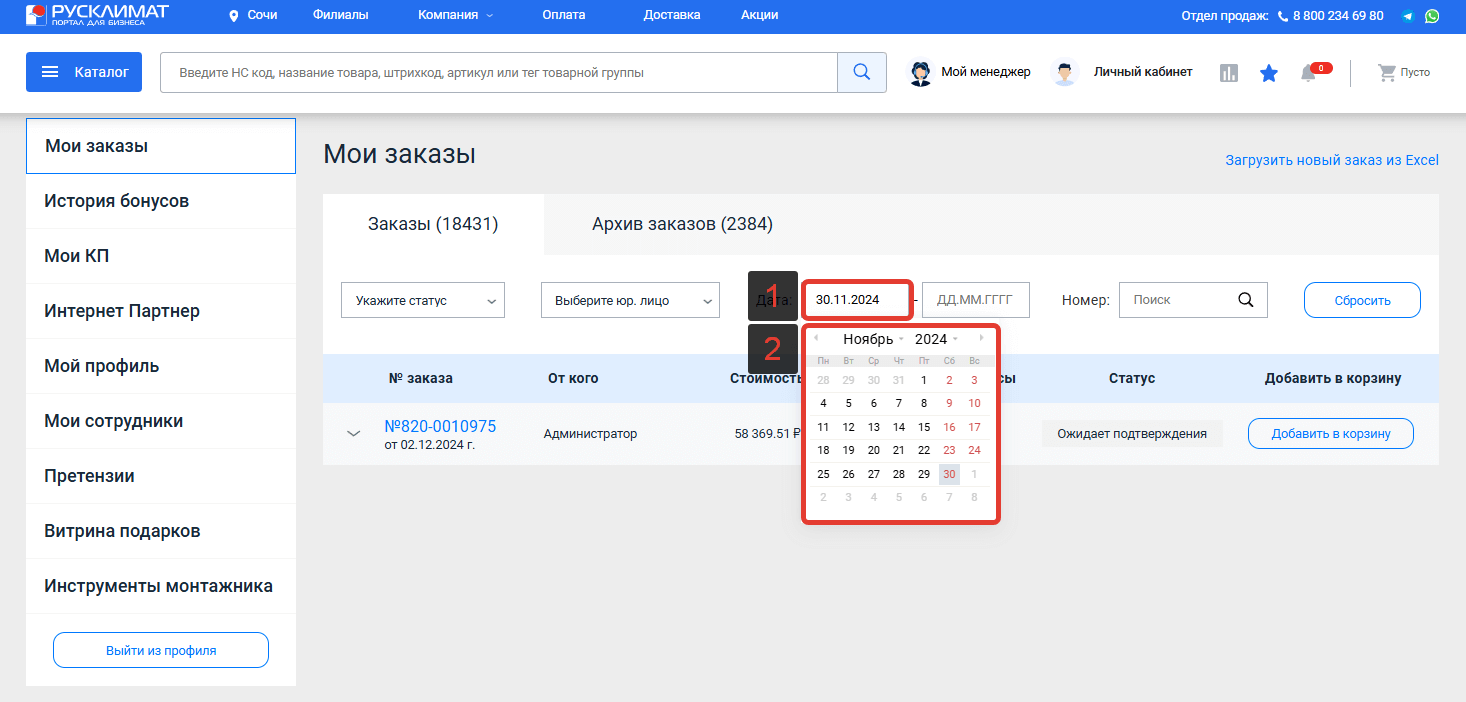Open История бонусов in sidebar
This screenshot has height=702, width=1466.
tap(161, 201)
